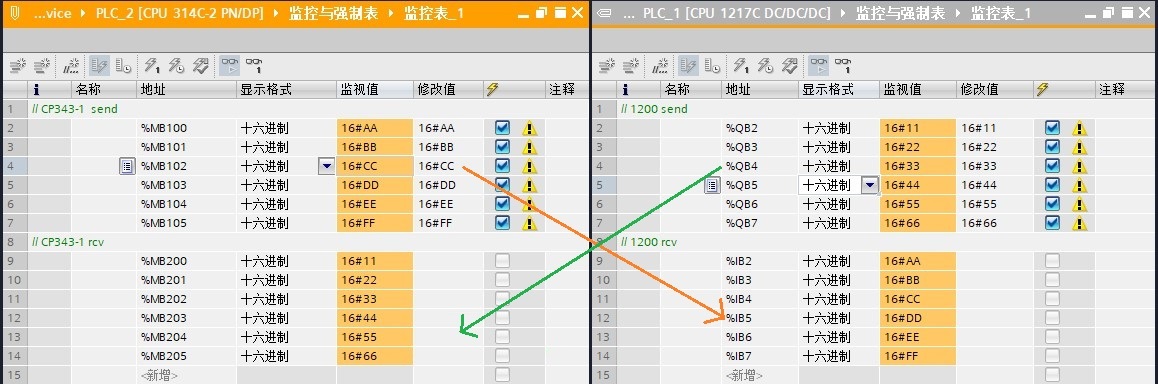This screenshot has width=1158, height=384.
Task: Click insert row icon in PLC_2 toolbar
Action: (x=18, y=66)
